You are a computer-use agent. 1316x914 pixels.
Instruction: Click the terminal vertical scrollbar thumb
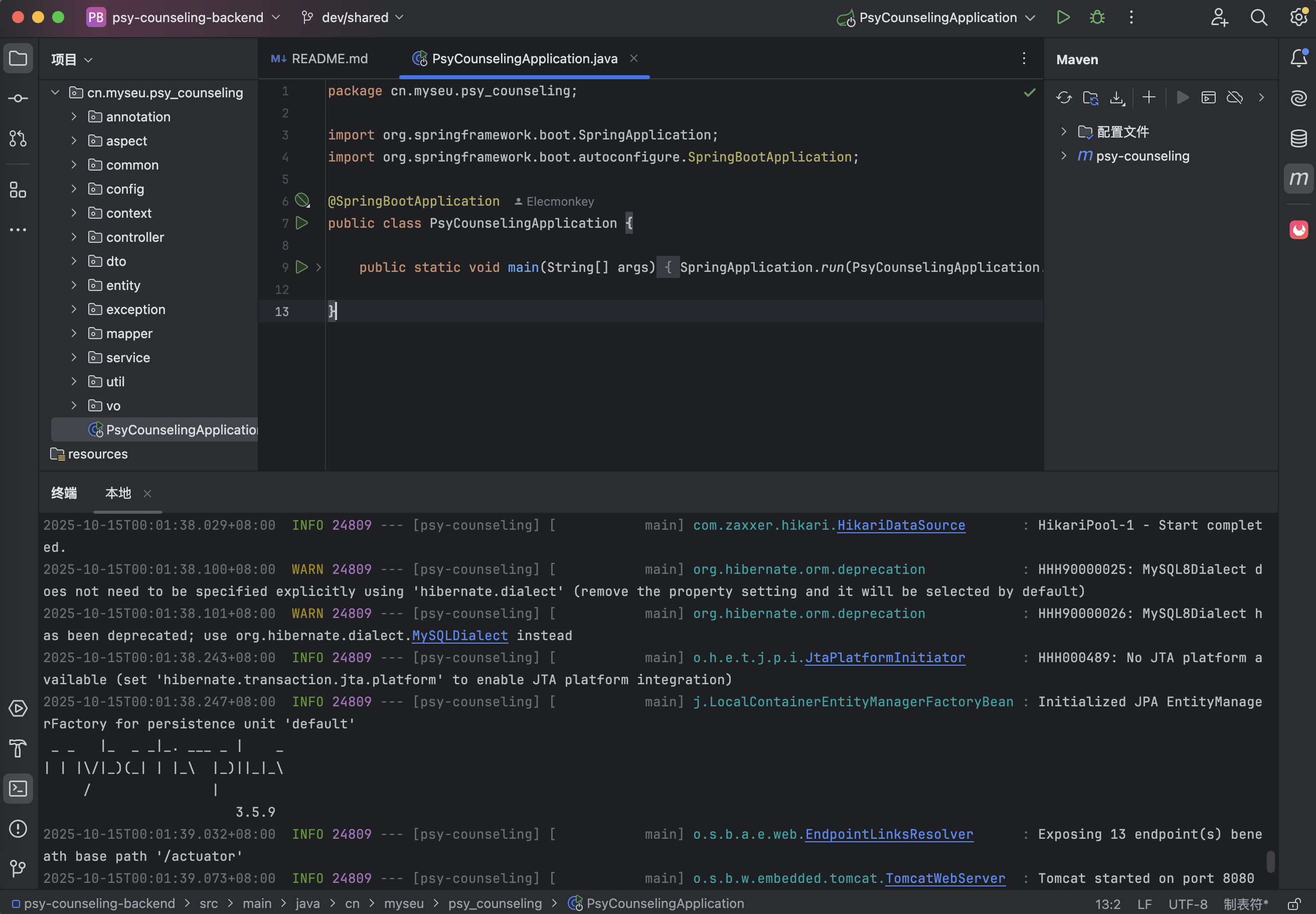[1270, 861]
